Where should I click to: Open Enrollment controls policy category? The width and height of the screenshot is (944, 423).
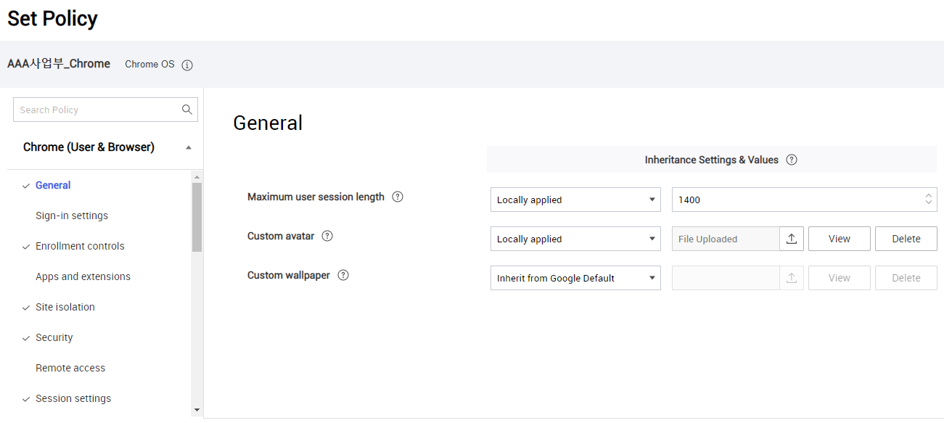[80, 246]
